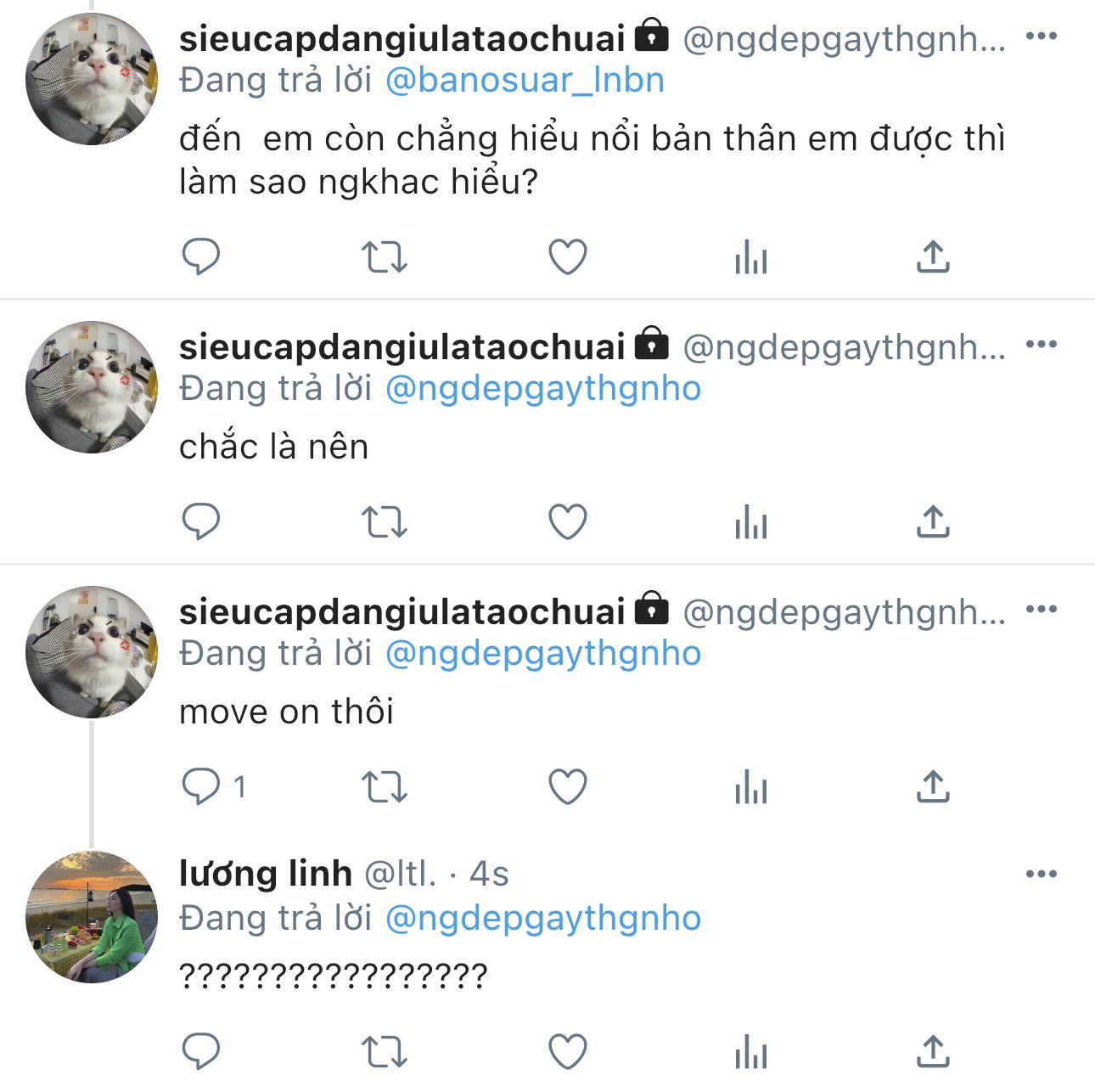1095x1092 pixels.
Task: Like the "move on thôi" tweet
Action: 568,786
